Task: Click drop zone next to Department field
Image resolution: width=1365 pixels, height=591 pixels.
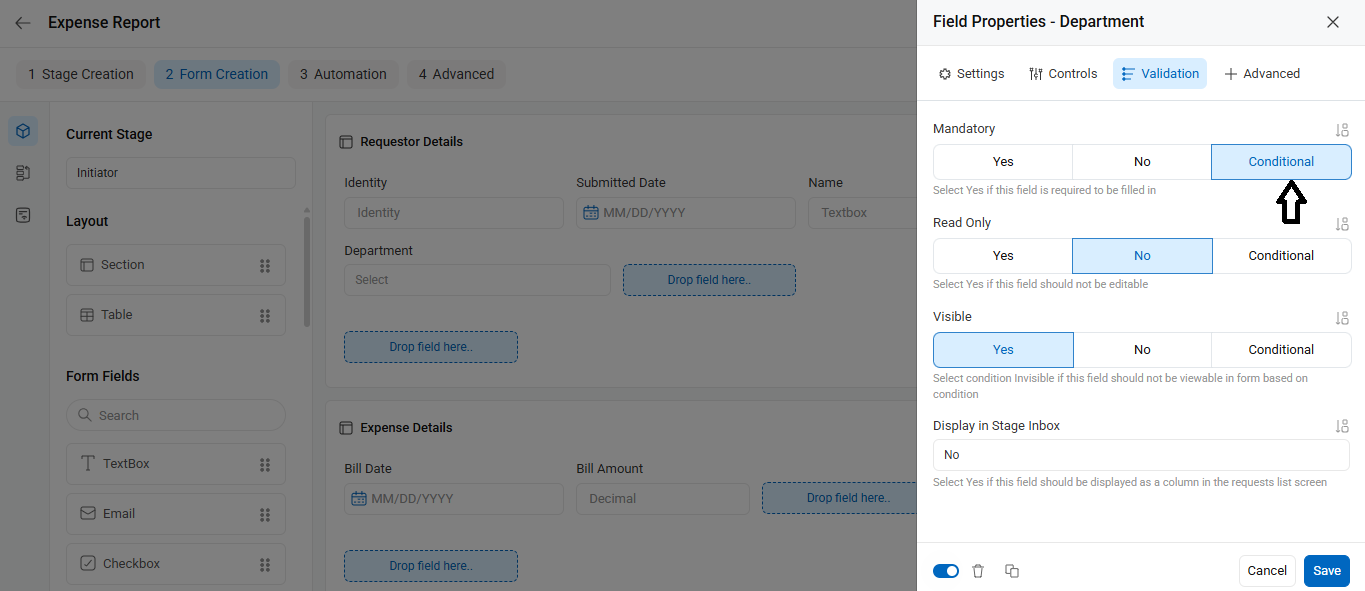Action: point(709,280)
